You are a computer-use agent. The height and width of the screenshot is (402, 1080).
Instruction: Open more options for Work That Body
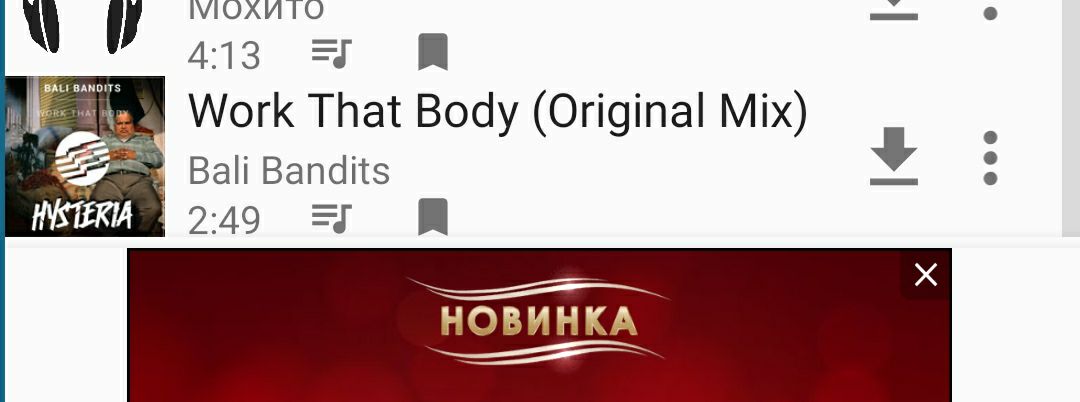990,158
